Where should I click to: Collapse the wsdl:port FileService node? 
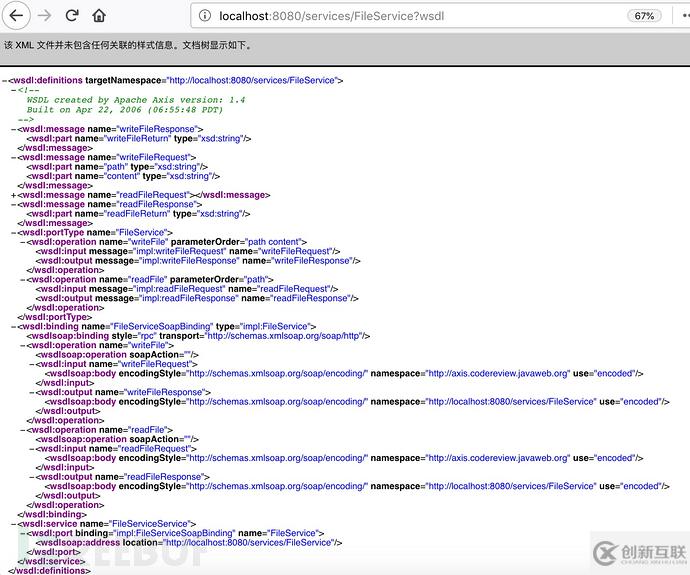(x=22, y=533)
